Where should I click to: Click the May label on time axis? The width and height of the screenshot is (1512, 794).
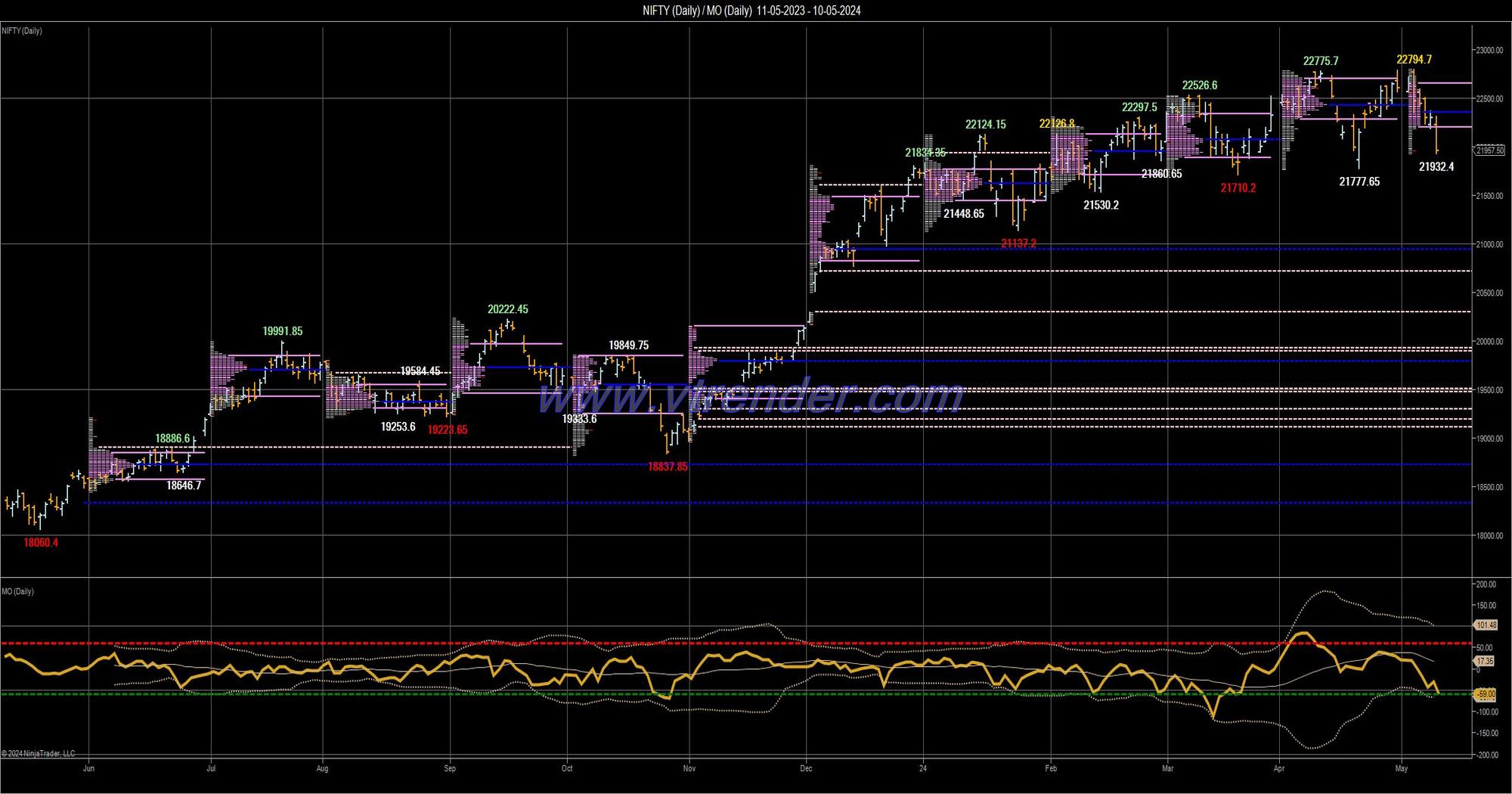pyautogui.click(x=1402, y=768)
